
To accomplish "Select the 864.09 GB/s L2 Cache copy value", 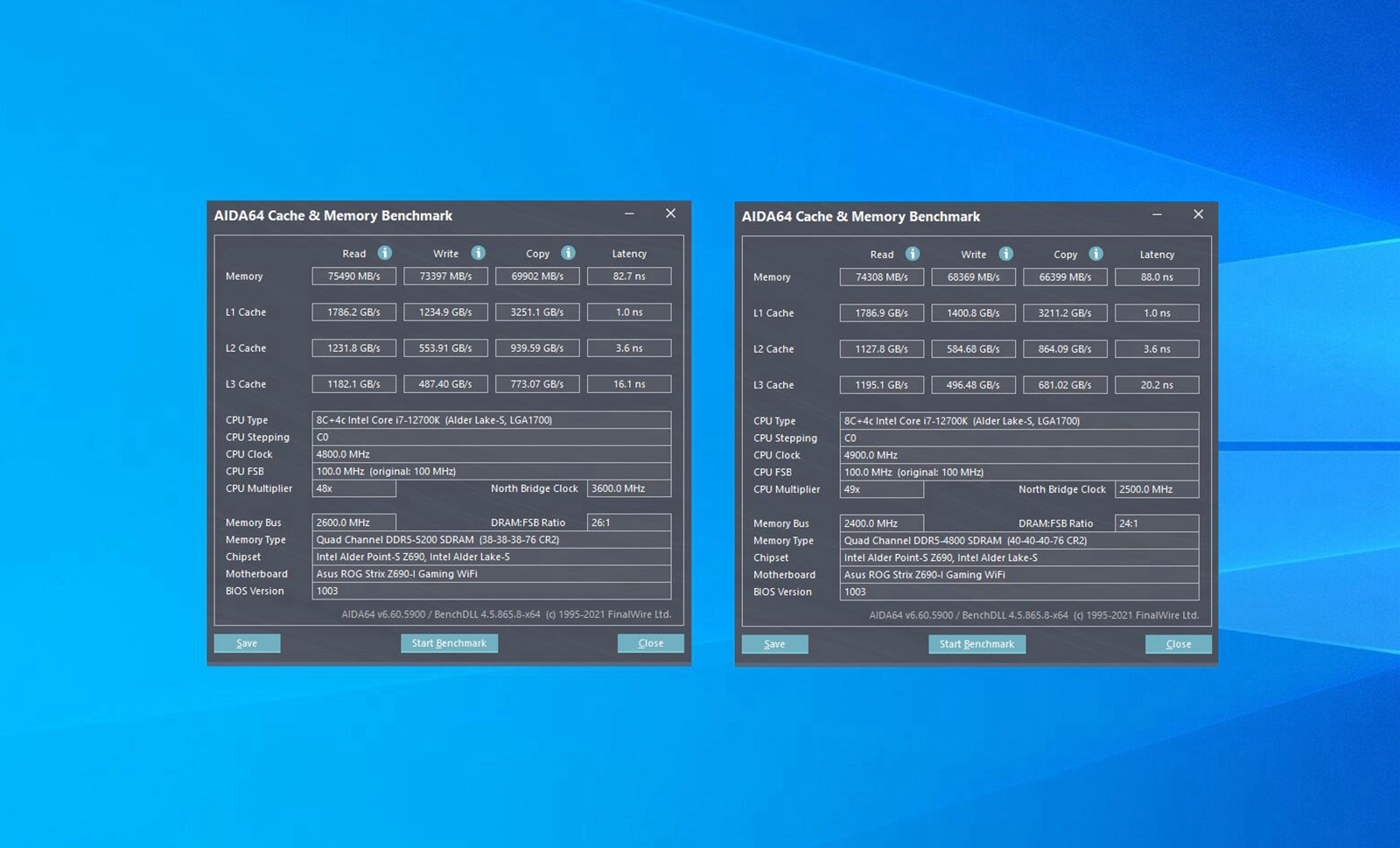I will tap(1066, 349).
